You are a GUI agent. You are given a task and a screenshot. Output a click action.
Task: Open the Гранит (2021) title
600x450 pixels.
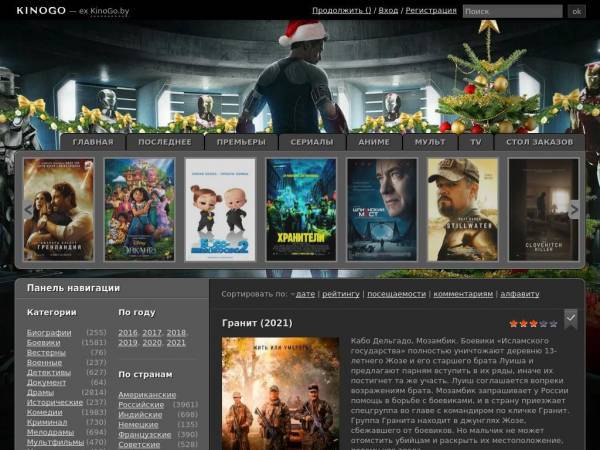257,323
